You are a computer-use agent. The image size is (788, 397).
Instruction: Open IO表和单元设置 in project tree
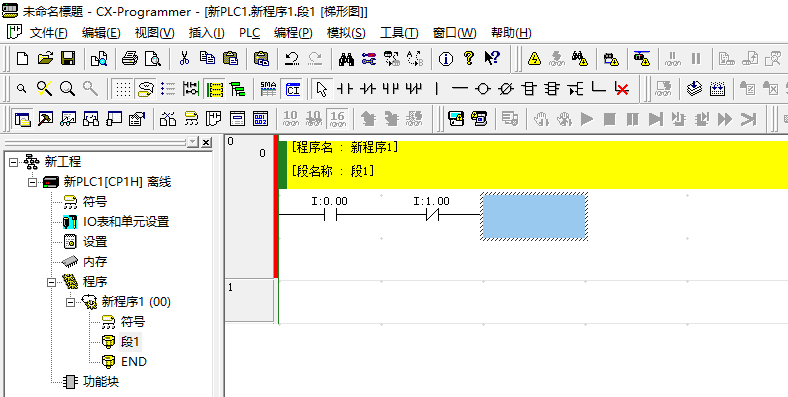pyautogui.click(x=126, y=222)
